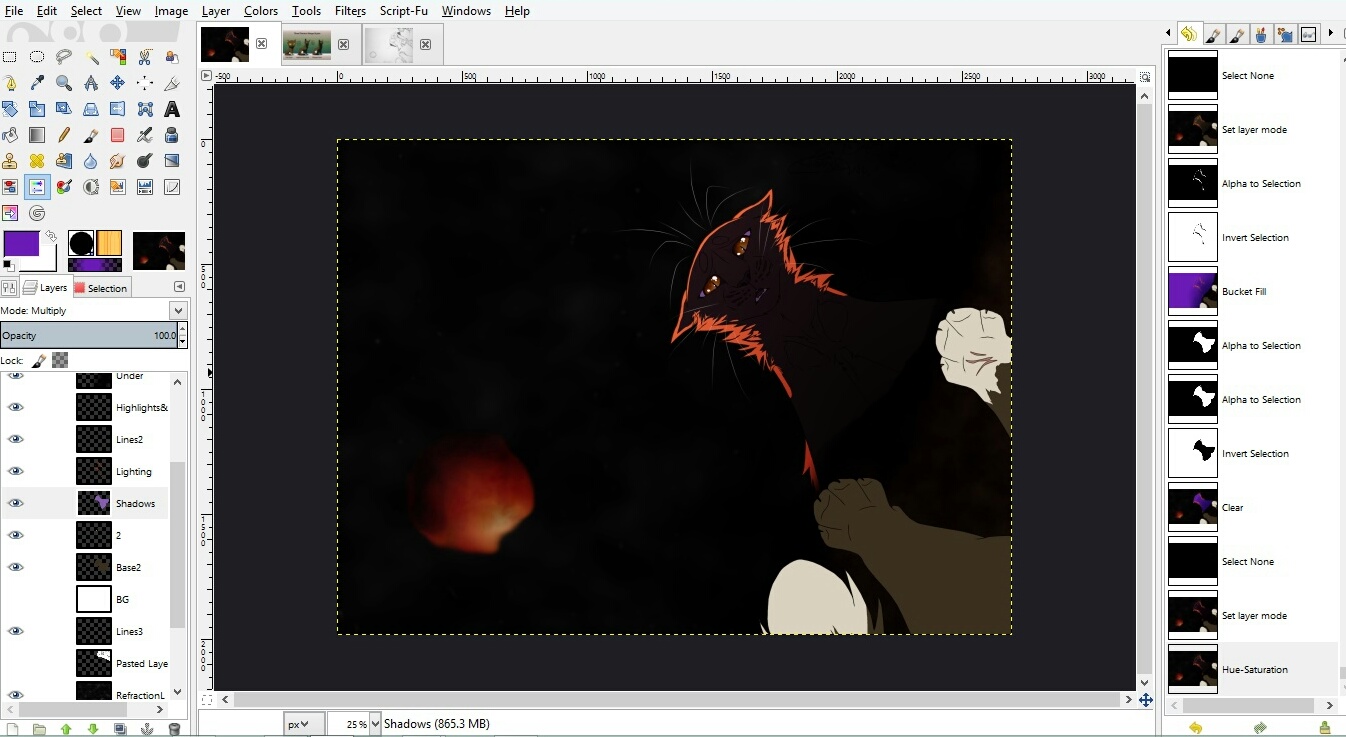The image size is (1346, 737).
Task: Select the Zoom magnifier tool
Action: (x=64, y=83)
